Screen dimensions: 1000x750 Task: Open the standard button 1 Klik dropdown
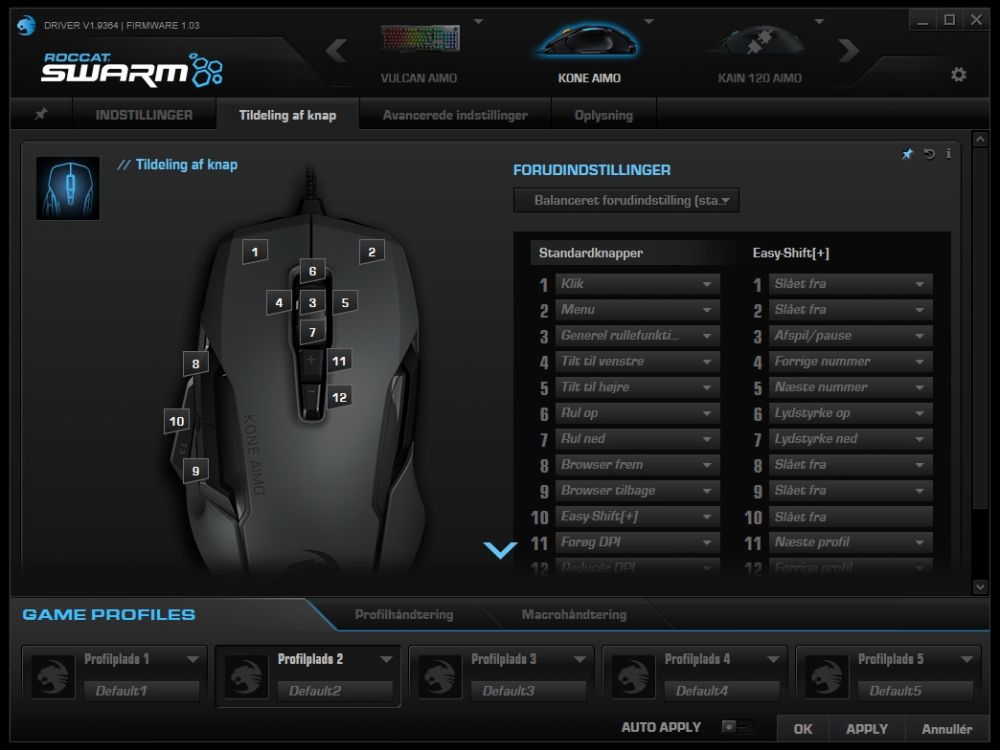click(637, 284)
